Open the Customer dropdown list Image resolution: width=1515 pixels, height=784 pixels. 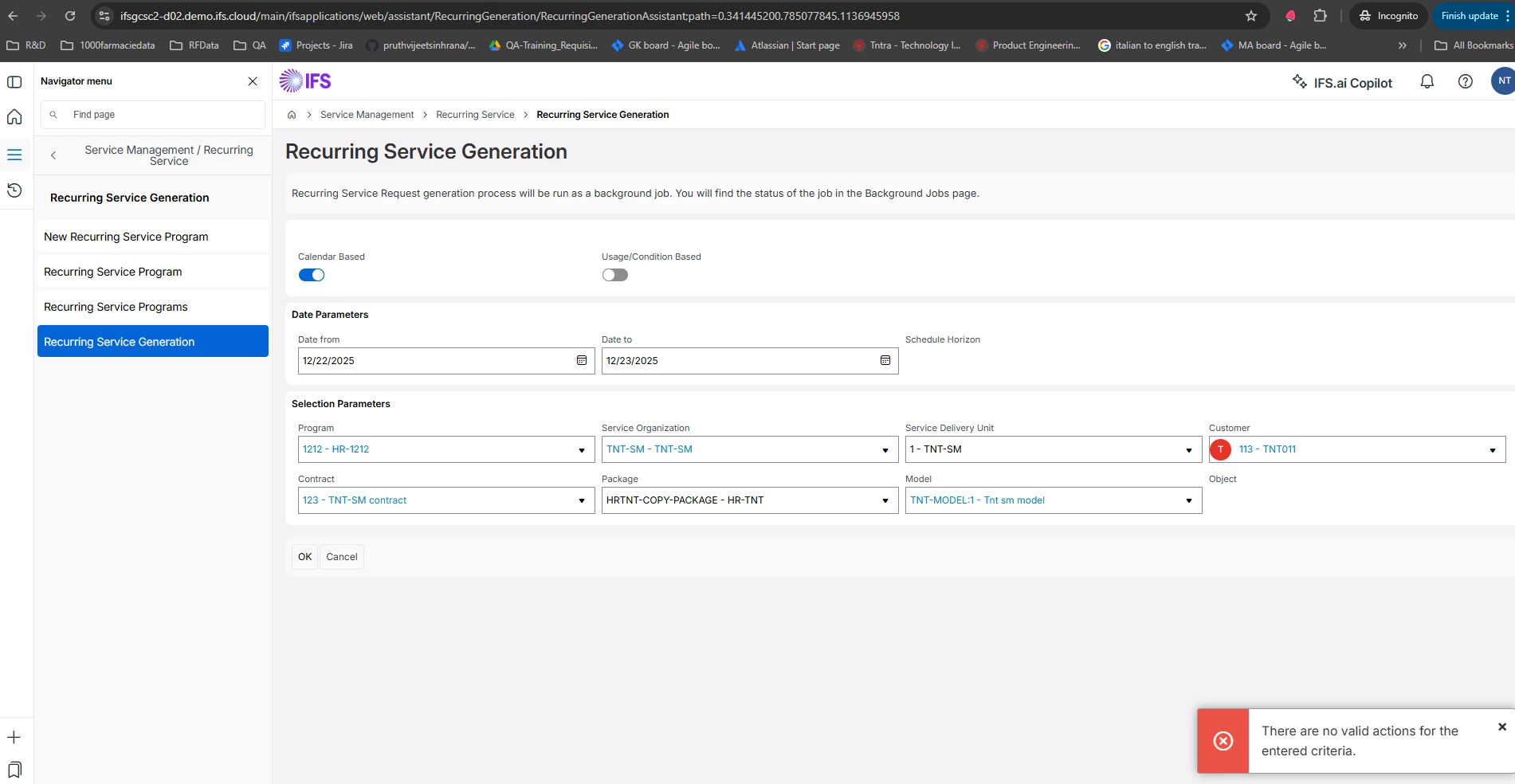point(1493,450)
